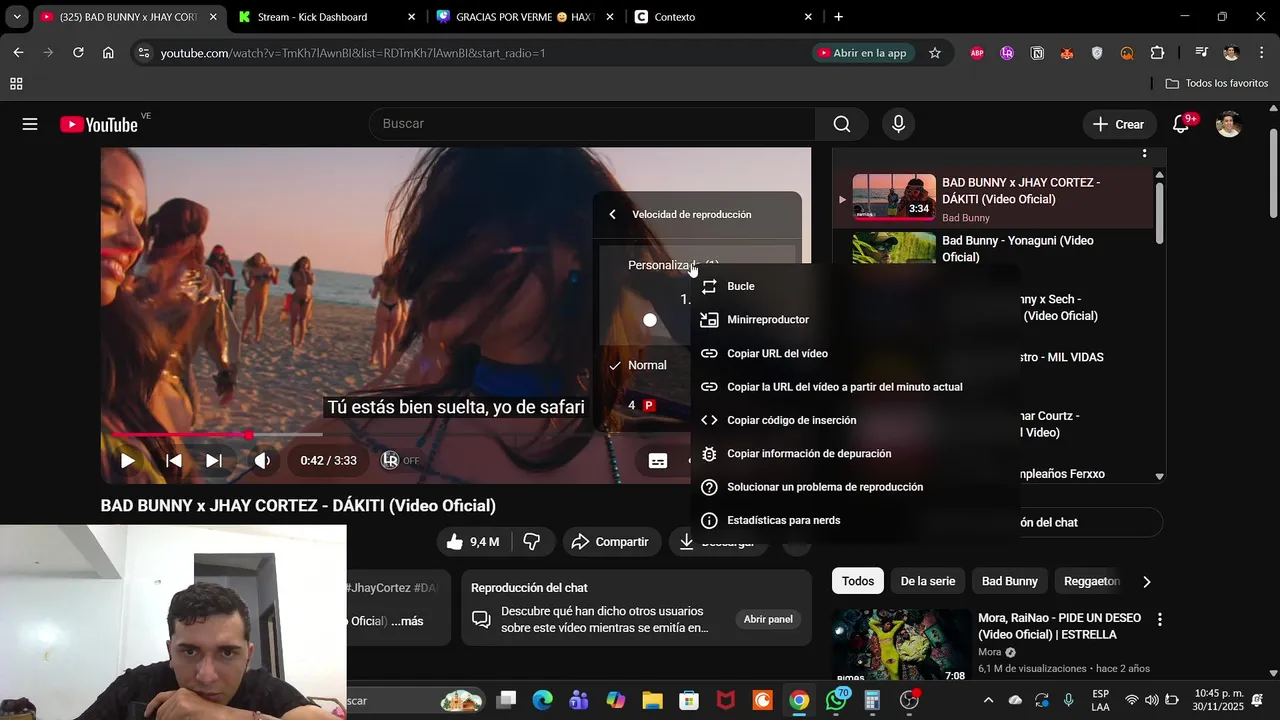Show hidden system tray icons chevron
Image resolution: width=1280 pixels, height=720 pixels.
(x=988, y=700)
